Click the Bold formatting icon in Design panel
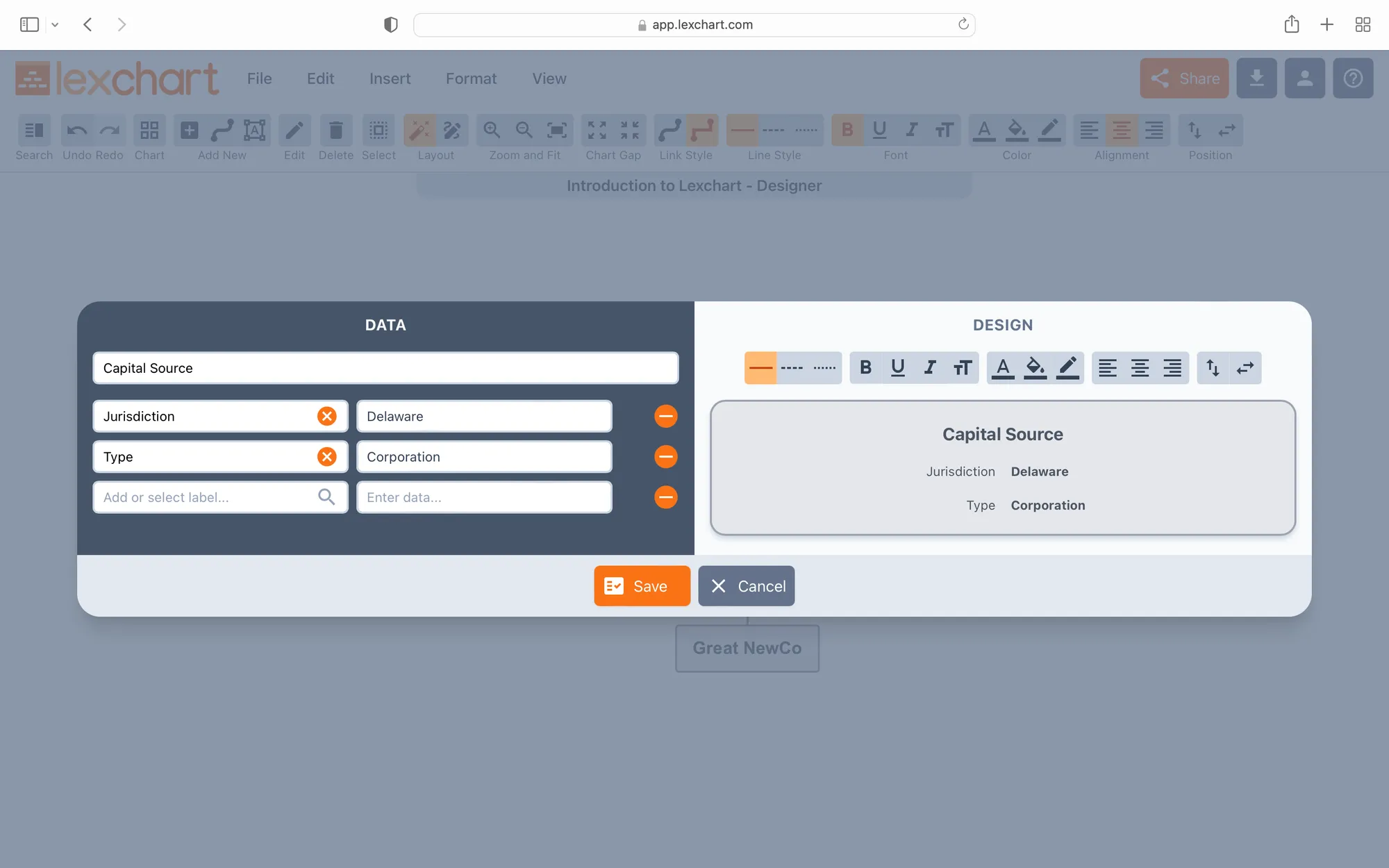 coord(864,368)
